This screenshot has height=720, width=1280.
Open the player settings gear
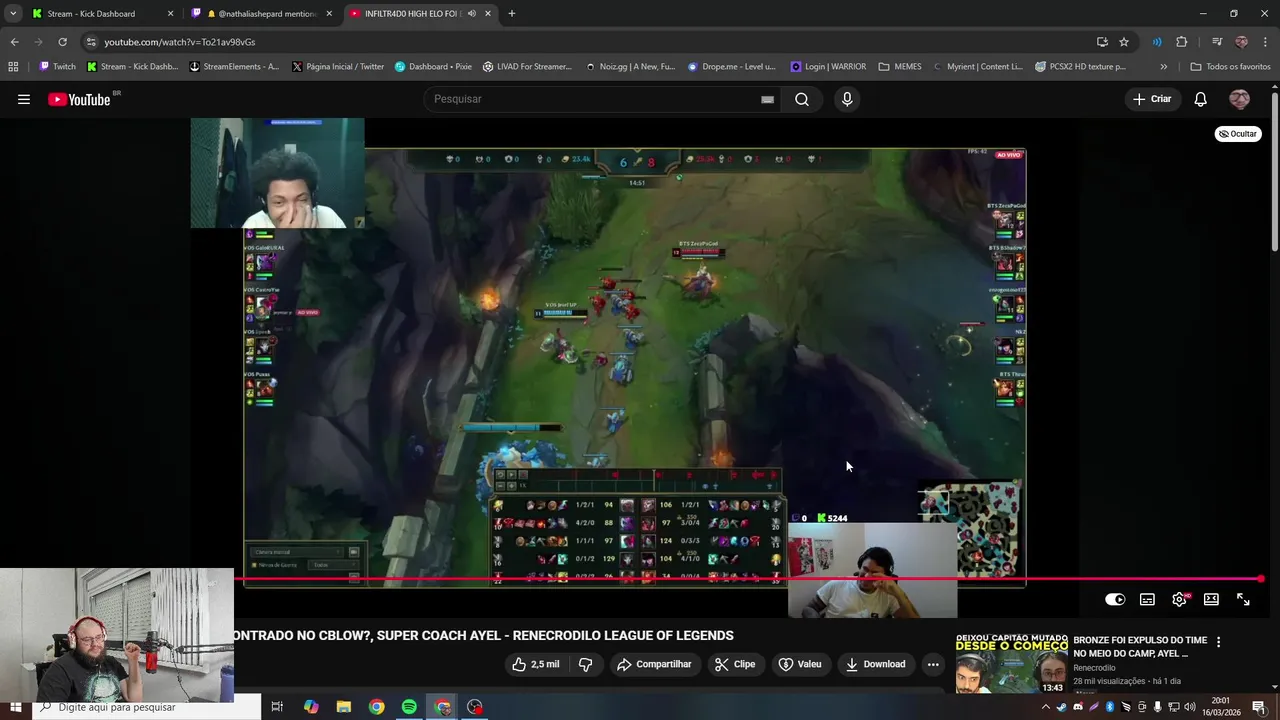(x=1180, y=600)
